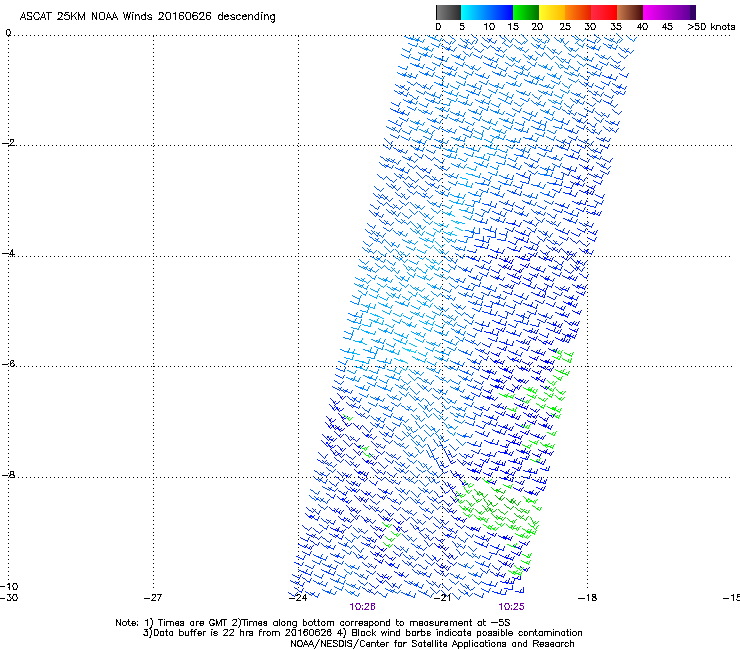Click the longitude axis label -24

coord(298,598)
